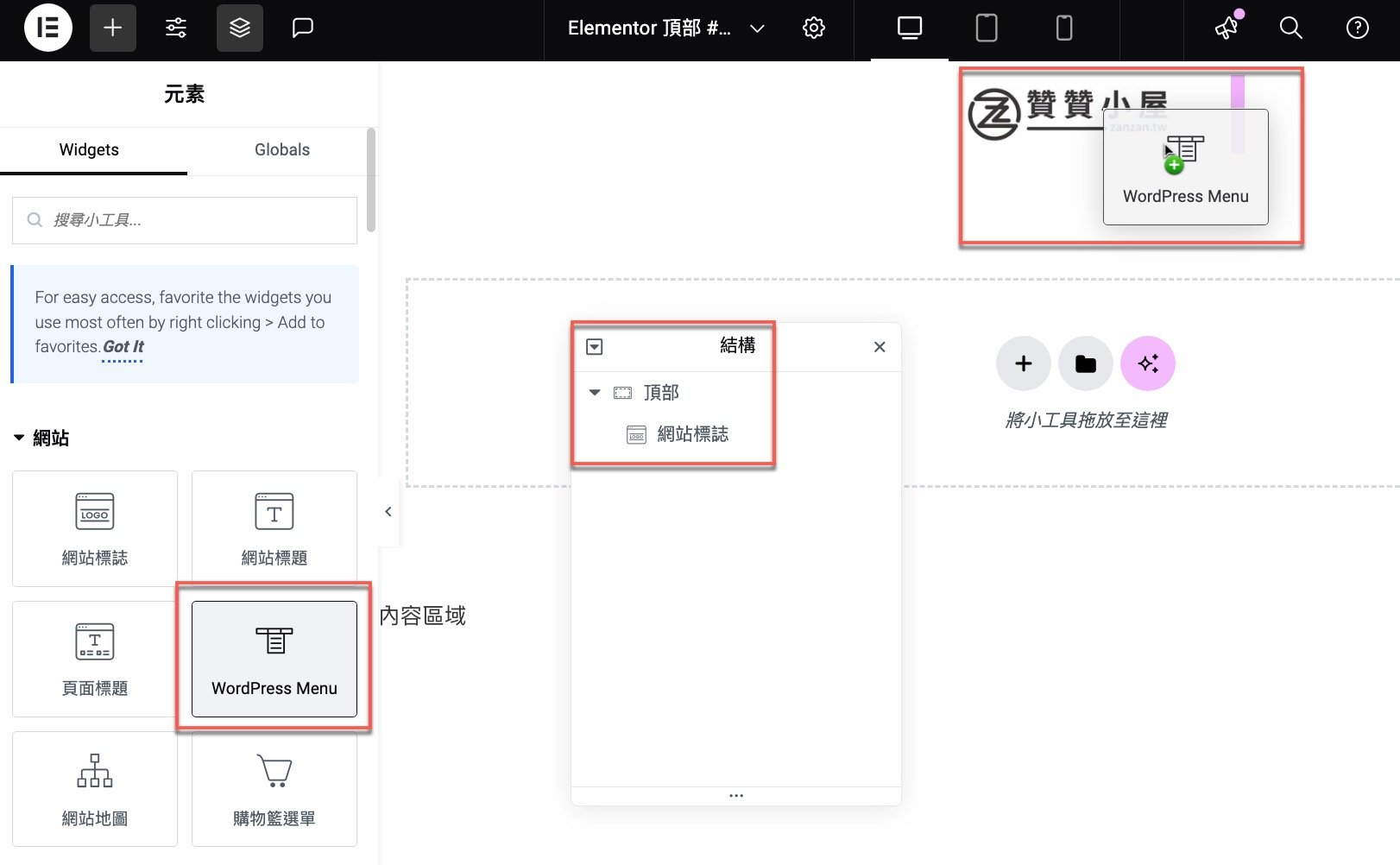Click the elements panel scrollbar

[x=371, y=180]
